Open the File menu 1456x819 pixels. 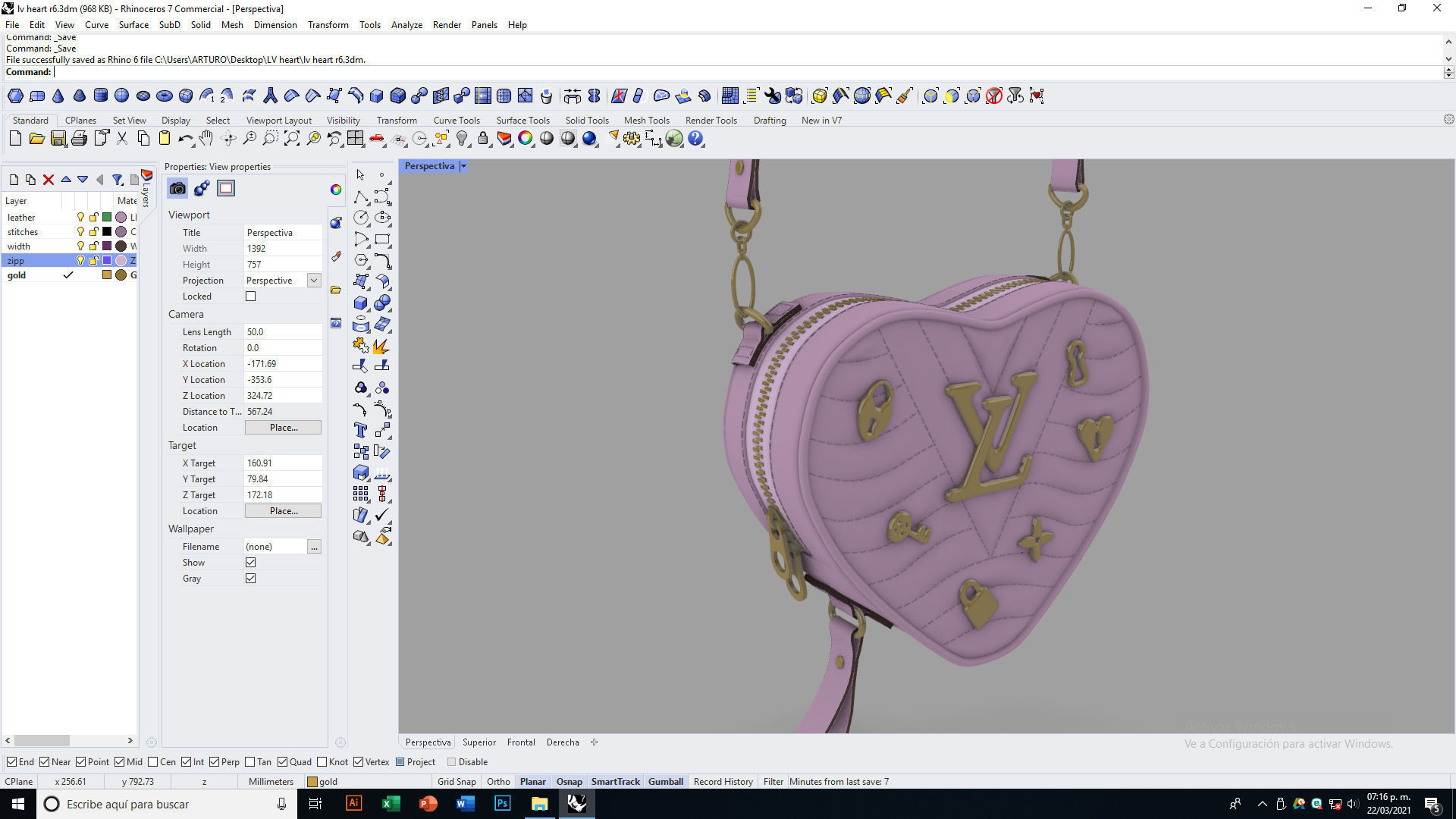tap(12, 25)
